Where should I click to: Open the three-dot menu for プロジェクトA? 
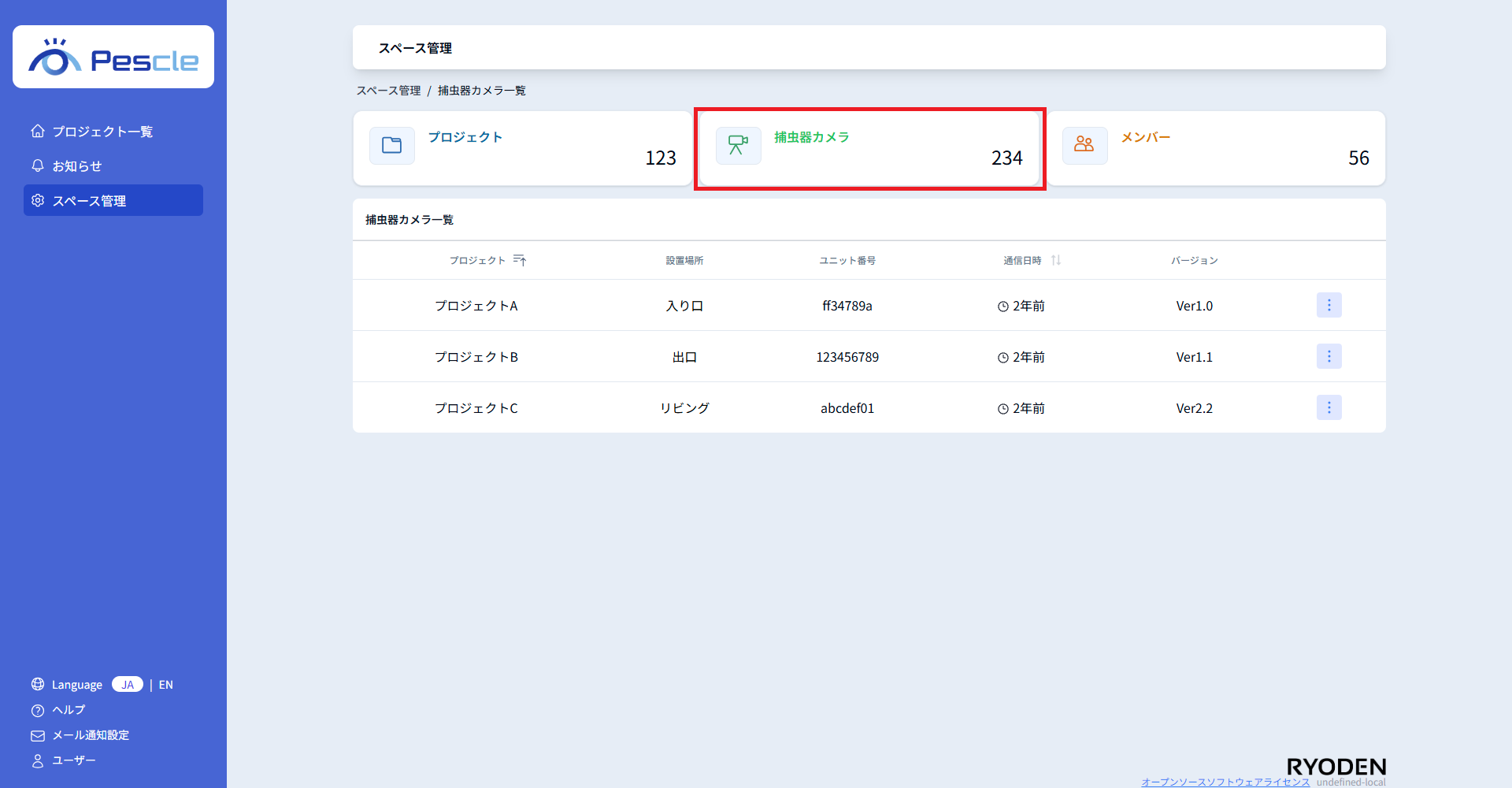[1329, 305]
